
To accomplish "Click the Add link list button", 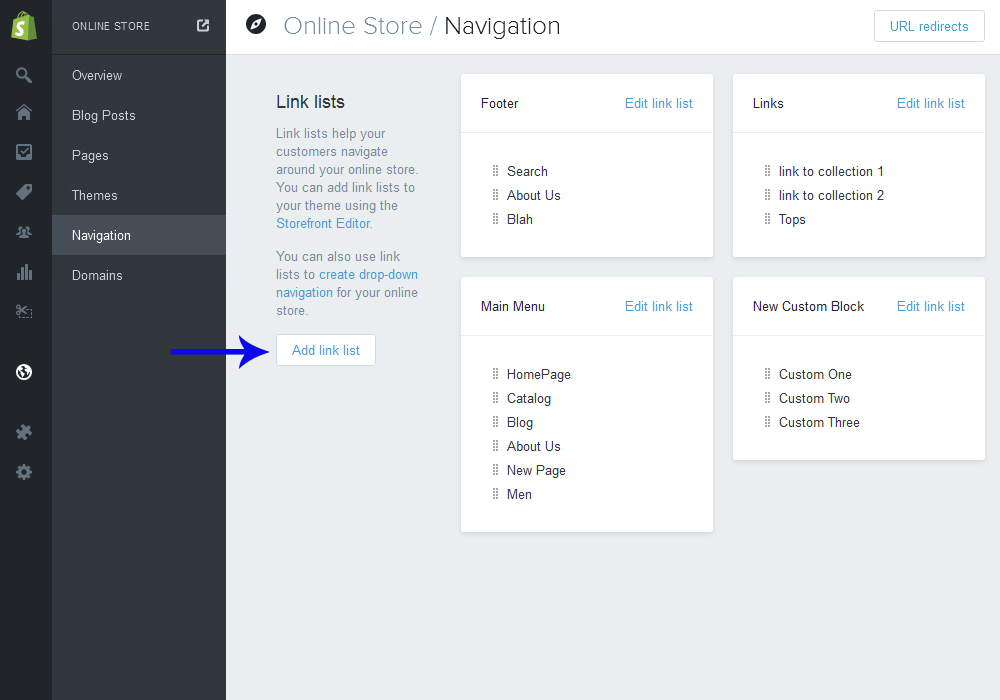I will (326, 350).
